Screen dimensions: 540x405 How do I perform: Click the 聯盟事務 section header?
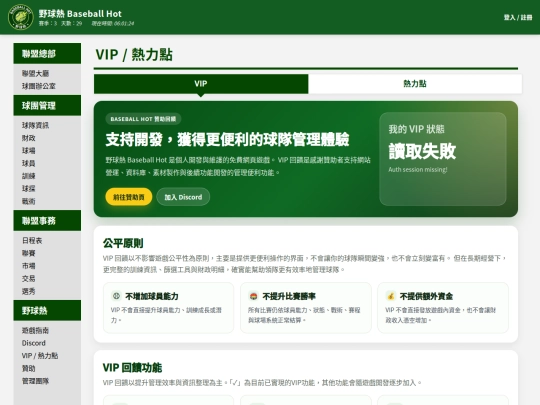click(47, 221)
